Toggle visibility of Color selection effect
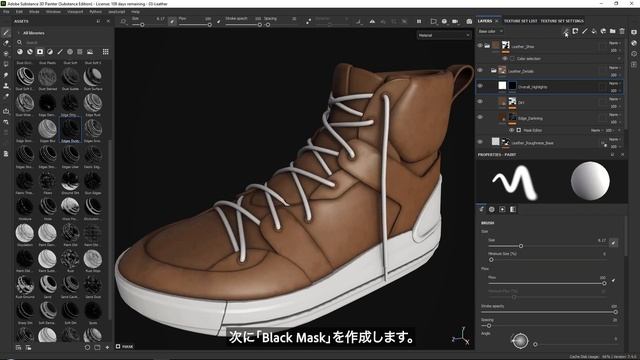The image size is (640, 360). pos(505,58)
